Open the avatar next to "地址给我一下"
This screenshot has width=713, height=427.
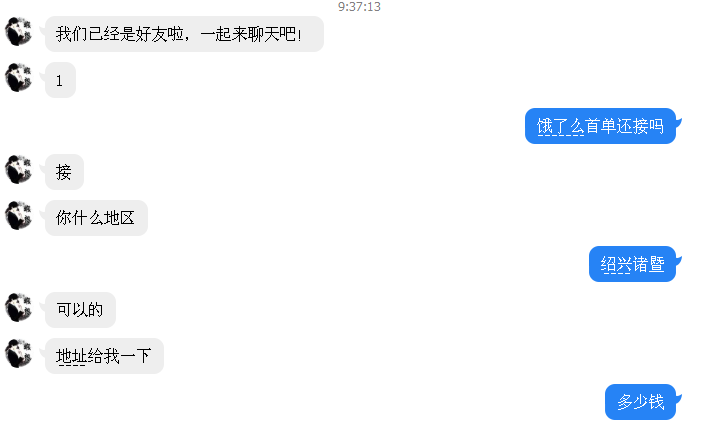pyautogui.click(x=19, y=353)
